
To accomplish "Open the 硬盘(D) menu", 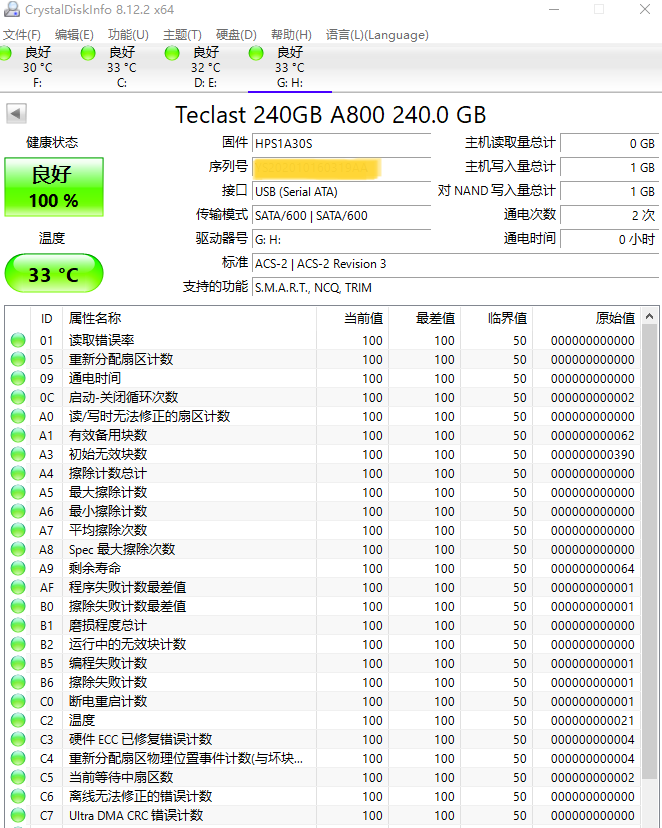I will [236, 35].
